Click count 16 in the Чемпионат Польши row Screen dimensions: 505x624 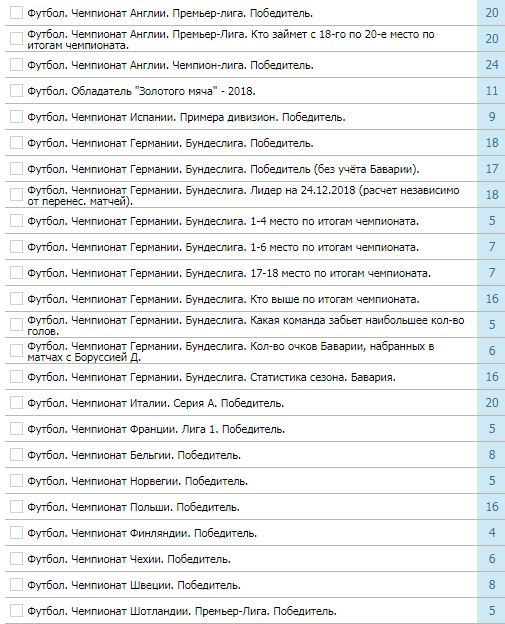pyautogui.click(x=491, y=507)
